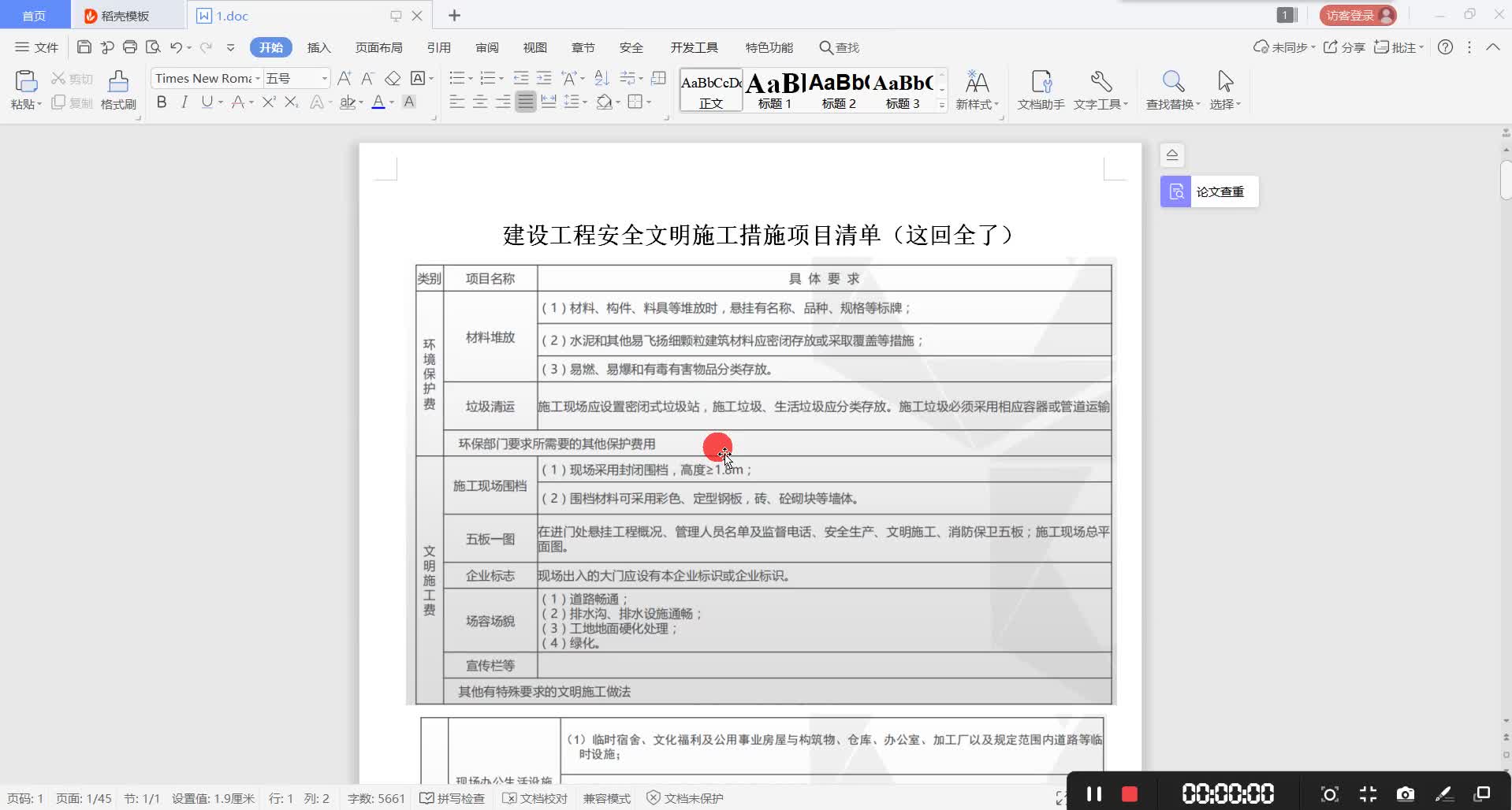This screenshot has width=1512, height=810.
Task: Click guest login (访客登录) button
Action: [x=1357, y=15]
